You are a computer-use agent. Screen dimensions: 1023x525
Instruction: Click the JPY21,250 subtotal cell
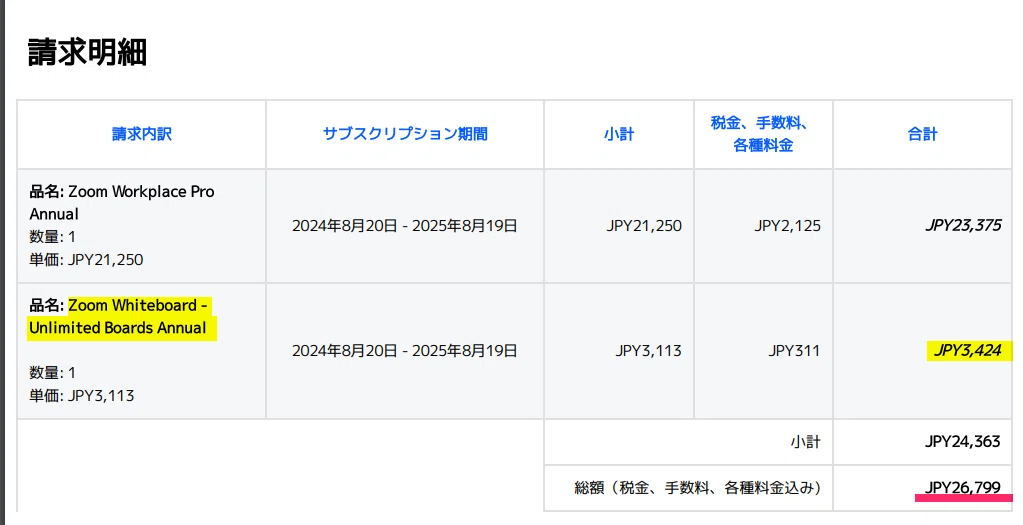(x=644, y=226)
